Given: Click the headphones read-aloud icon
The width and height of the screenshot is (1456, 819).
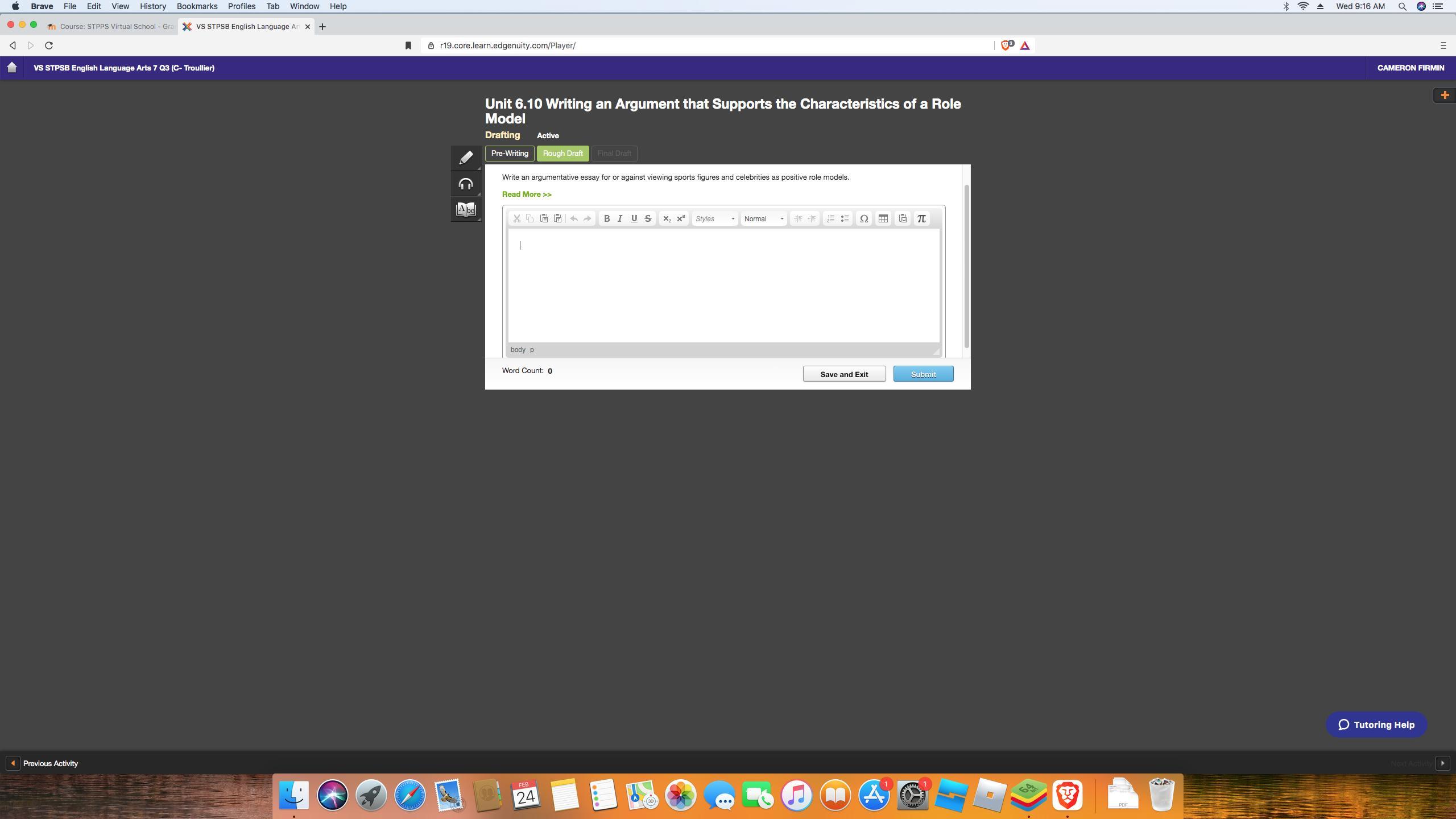Looking at the screenshot, I should (x=466, y=184).
